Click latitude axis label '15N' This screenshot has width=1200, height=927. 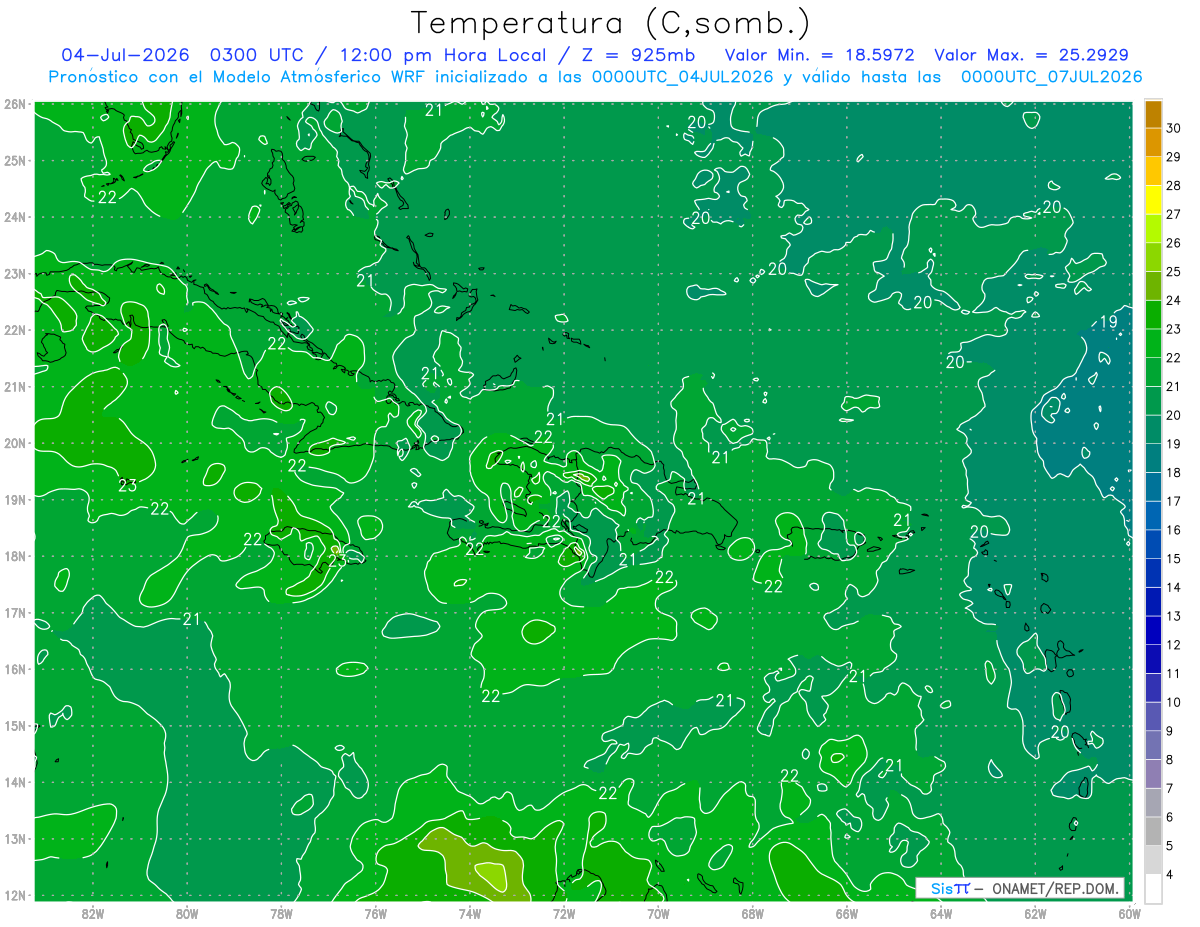pos(15,725)
